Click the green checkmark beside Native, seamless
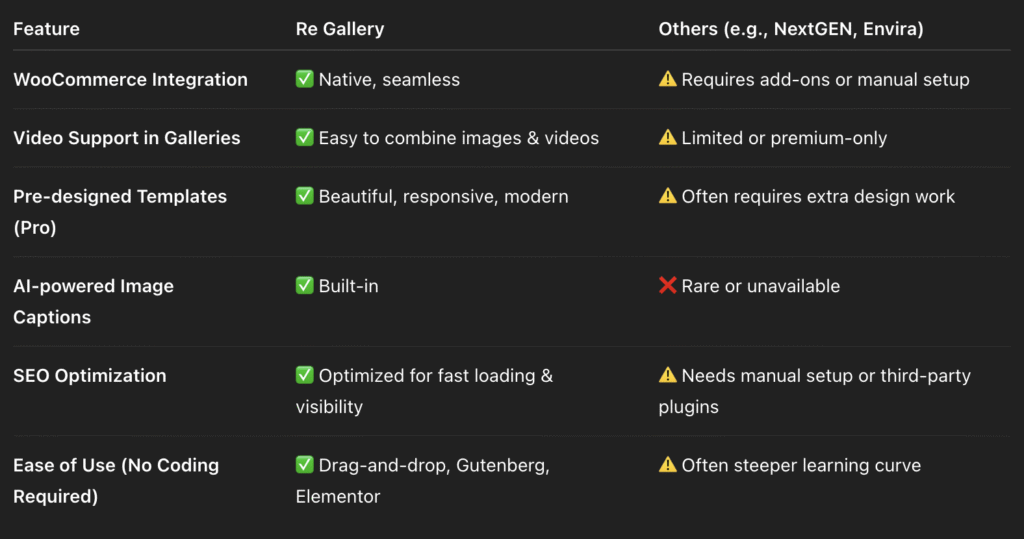The height and width of the screenshot is (539, 1024). coord(304,79)
